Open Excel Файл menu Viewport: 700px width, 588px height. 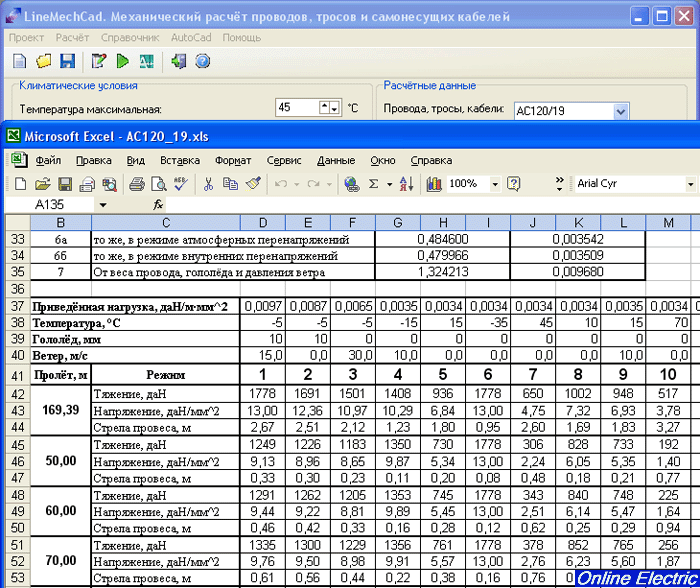click(48, 160)
